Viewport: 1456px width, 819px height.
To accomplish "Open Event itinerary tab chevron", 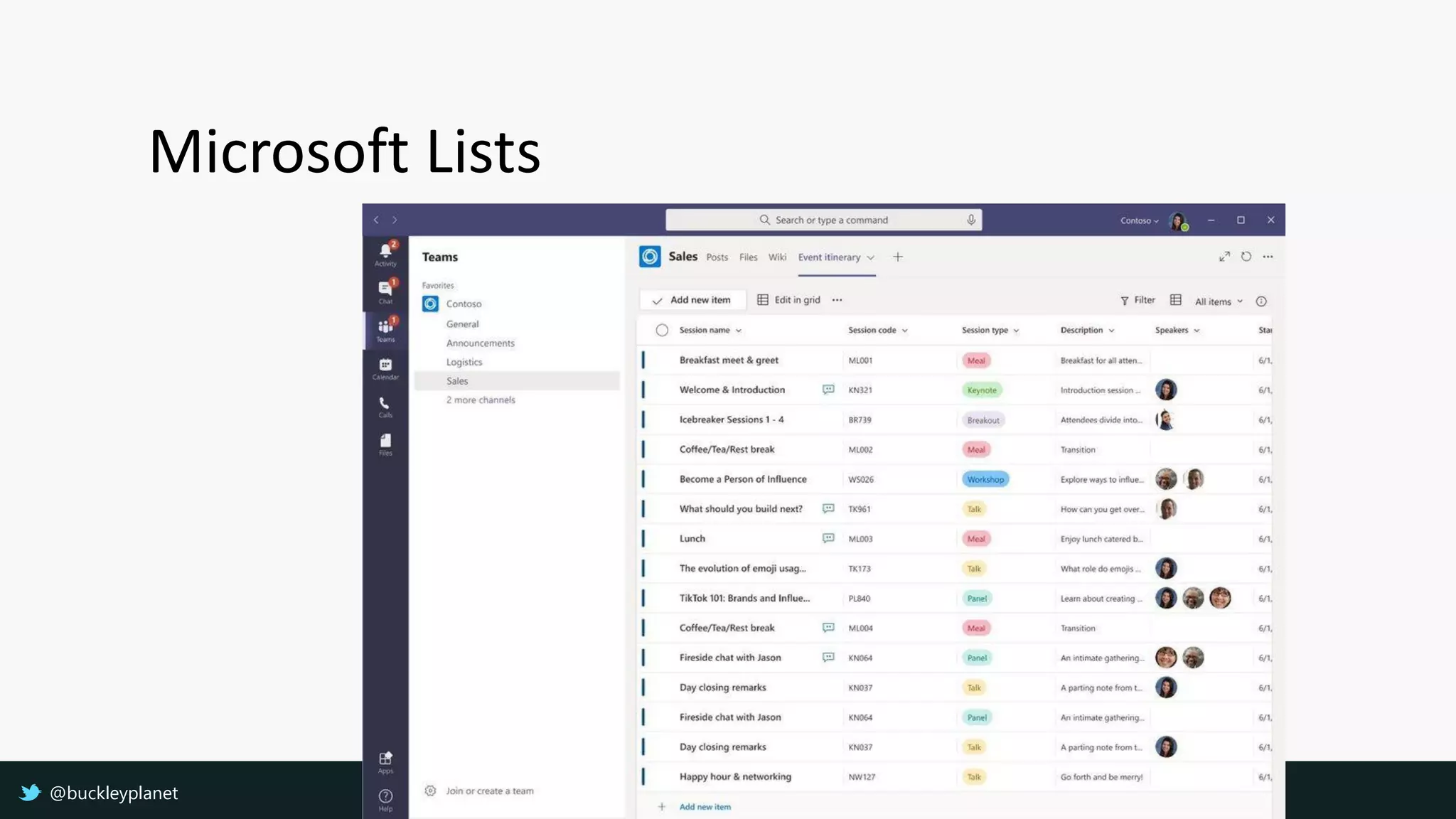I will [870, 257].
